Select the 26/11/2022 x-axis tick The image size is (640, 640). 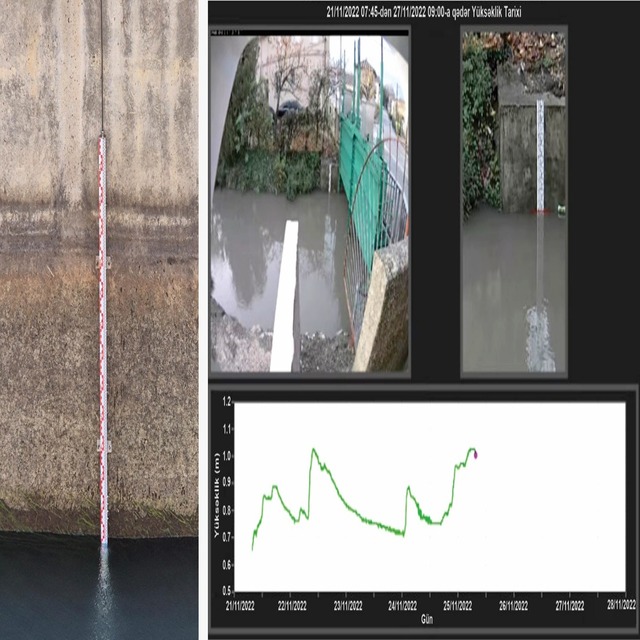coord(512,605)
